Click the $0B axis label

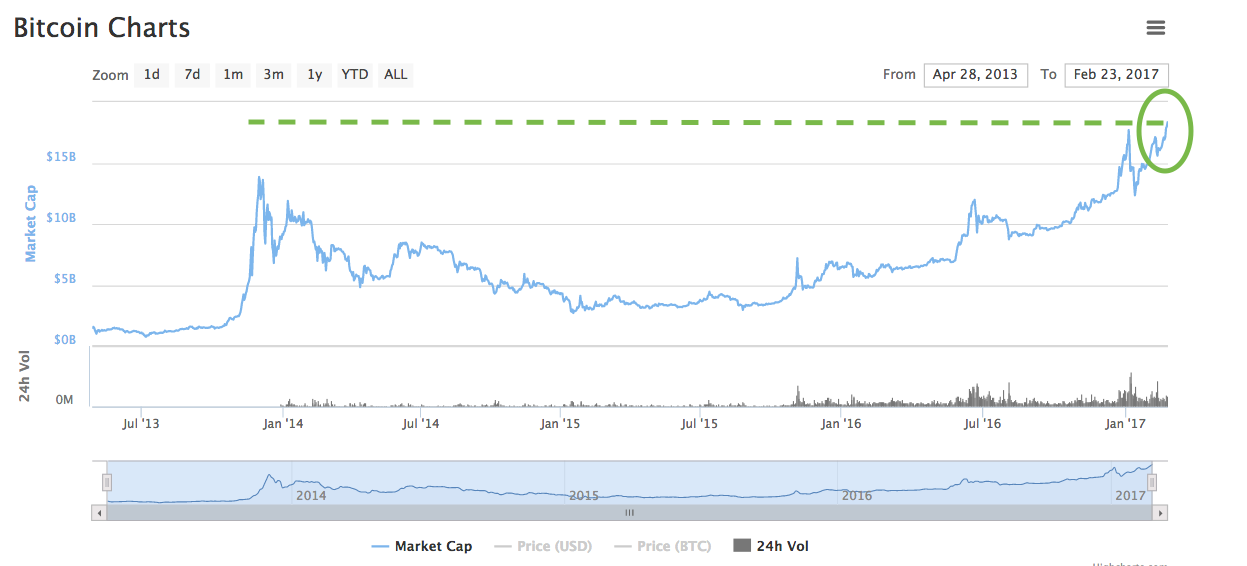(63, 340)
